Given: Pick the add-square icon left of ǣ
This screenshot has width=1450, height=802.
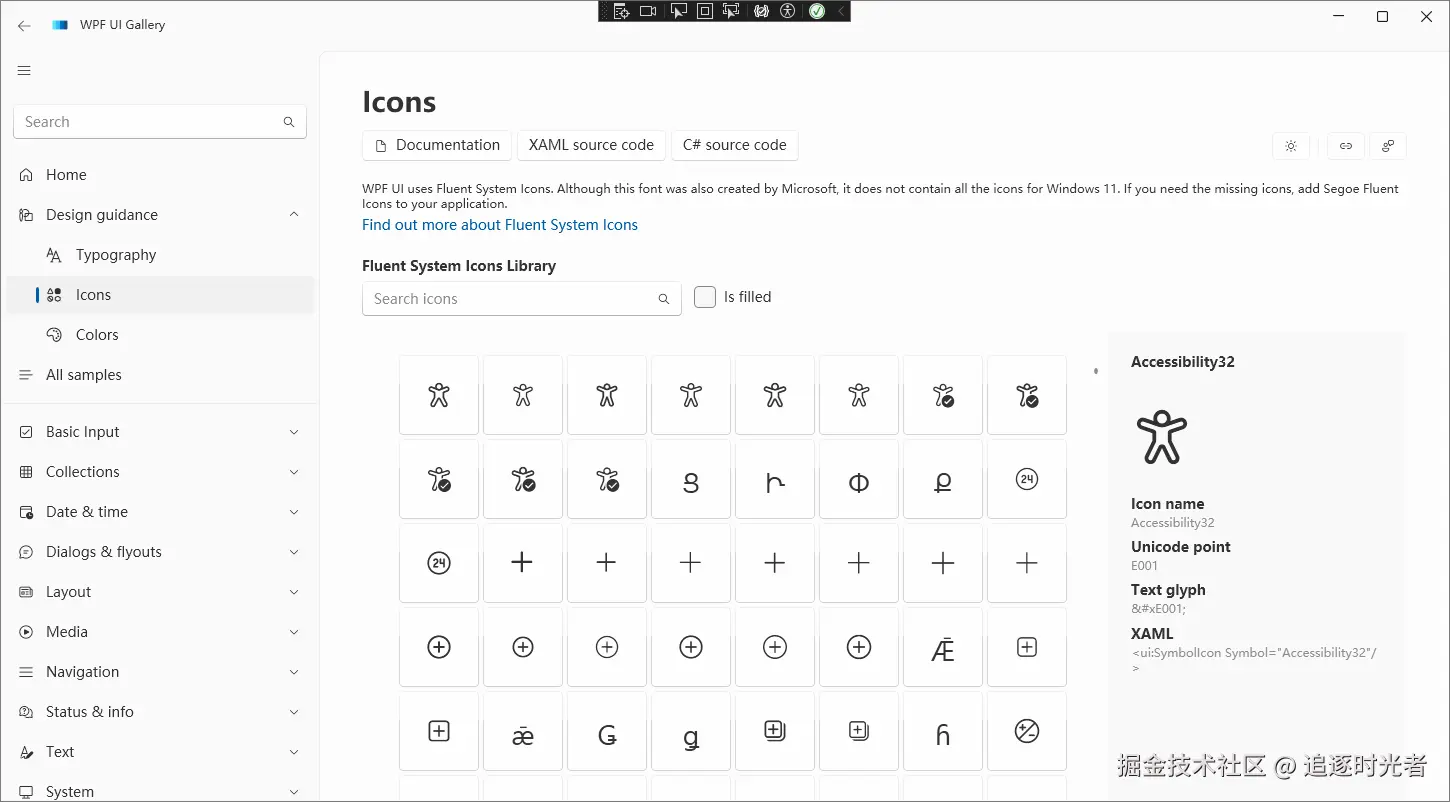Looking at the screenshot, I should [439, 731].
